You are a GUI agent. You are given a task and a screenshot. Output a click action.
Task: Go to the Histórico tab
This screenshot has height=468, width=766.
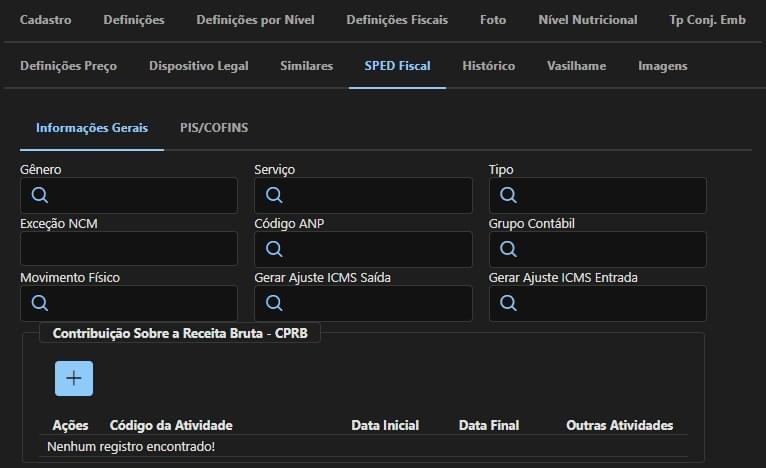pos(489,66)
